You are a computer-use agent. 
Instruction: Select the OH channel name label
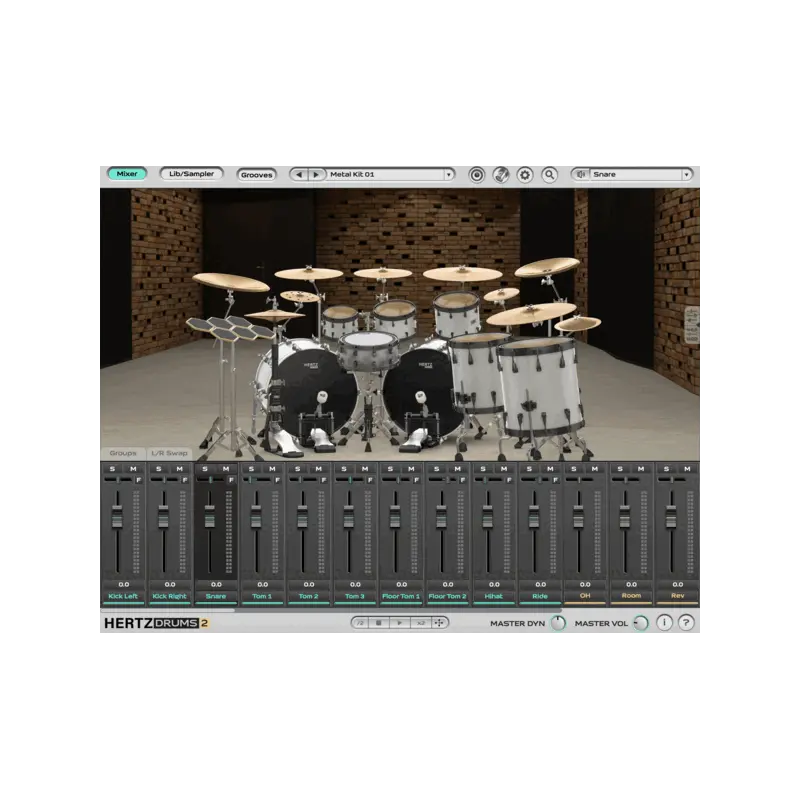pyautogui.click(x=585, y=595)
